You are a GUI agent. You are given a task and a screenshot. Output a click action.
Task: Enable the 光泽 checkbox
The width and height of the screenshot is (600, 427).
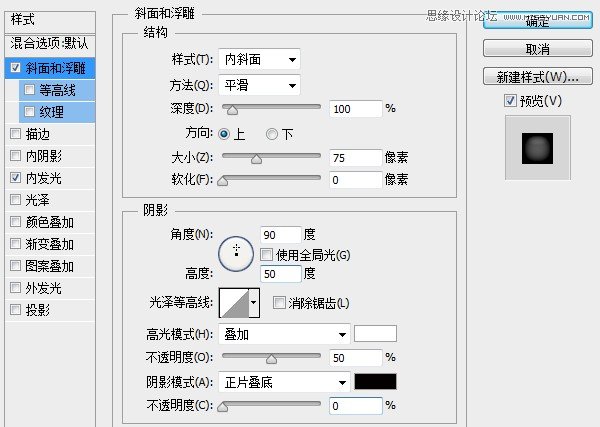click(x=15, y=199)
